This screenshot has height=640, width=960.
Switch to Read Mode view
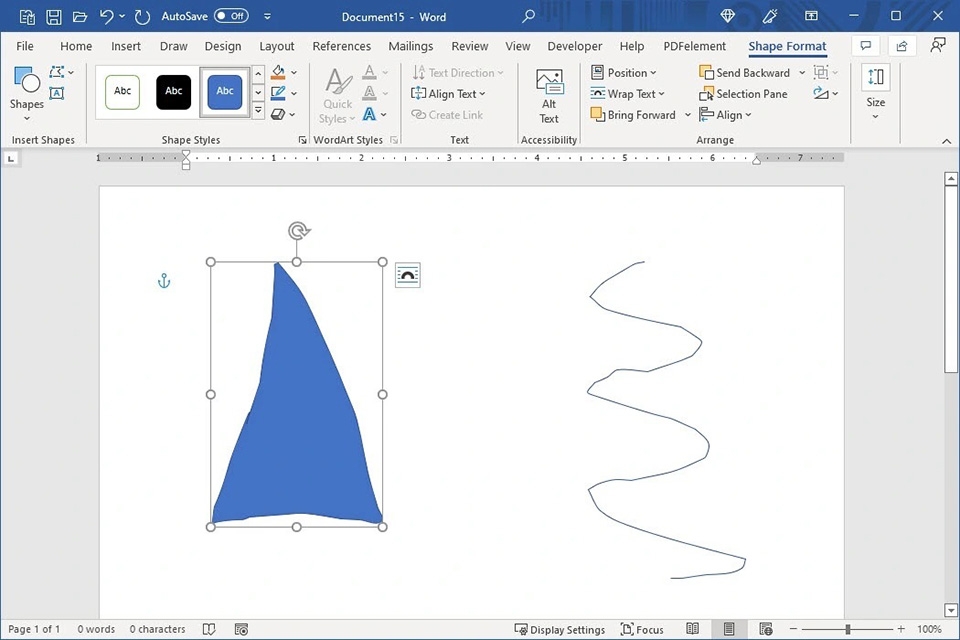coord(693,629)
